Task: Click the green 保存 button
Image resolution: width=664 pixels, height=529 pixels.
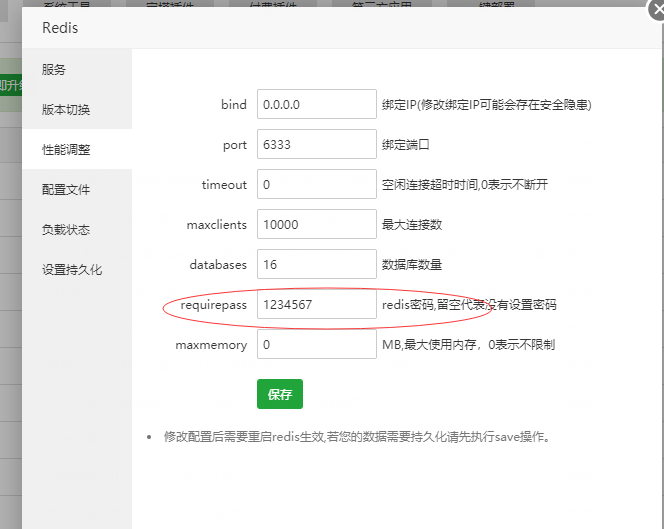Action: (x=280, y=394)
